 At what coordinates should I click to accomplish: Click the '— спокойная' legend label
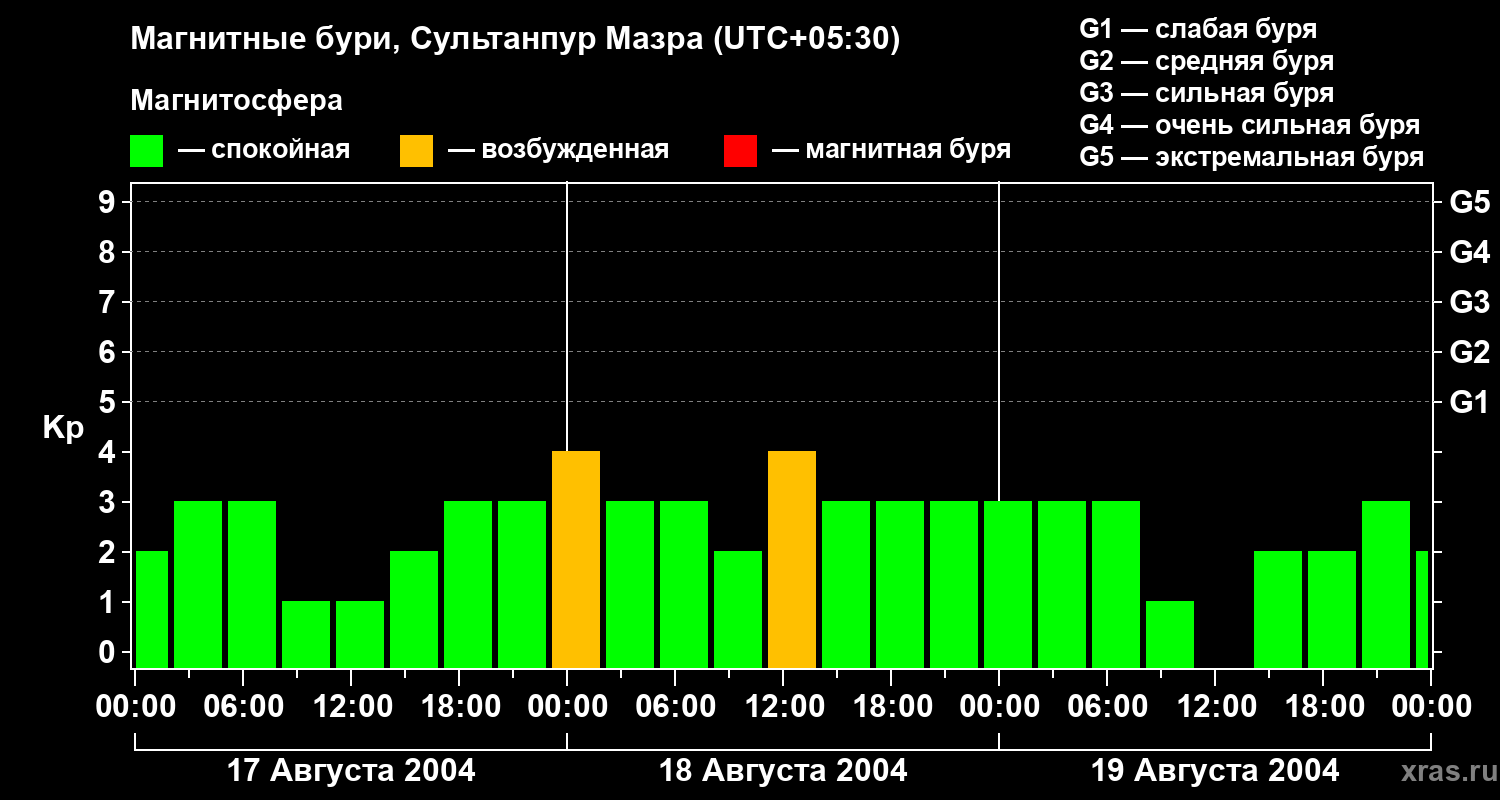pyautogui.click(x=264, y=151)
